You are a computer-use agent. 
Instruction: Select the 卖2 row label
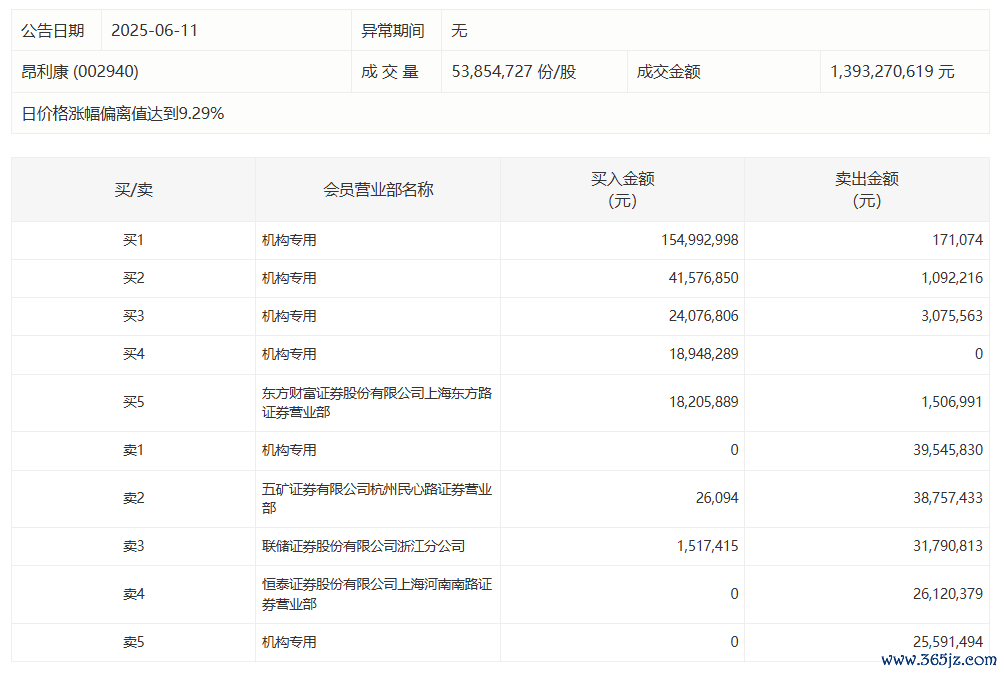[133, 498]
